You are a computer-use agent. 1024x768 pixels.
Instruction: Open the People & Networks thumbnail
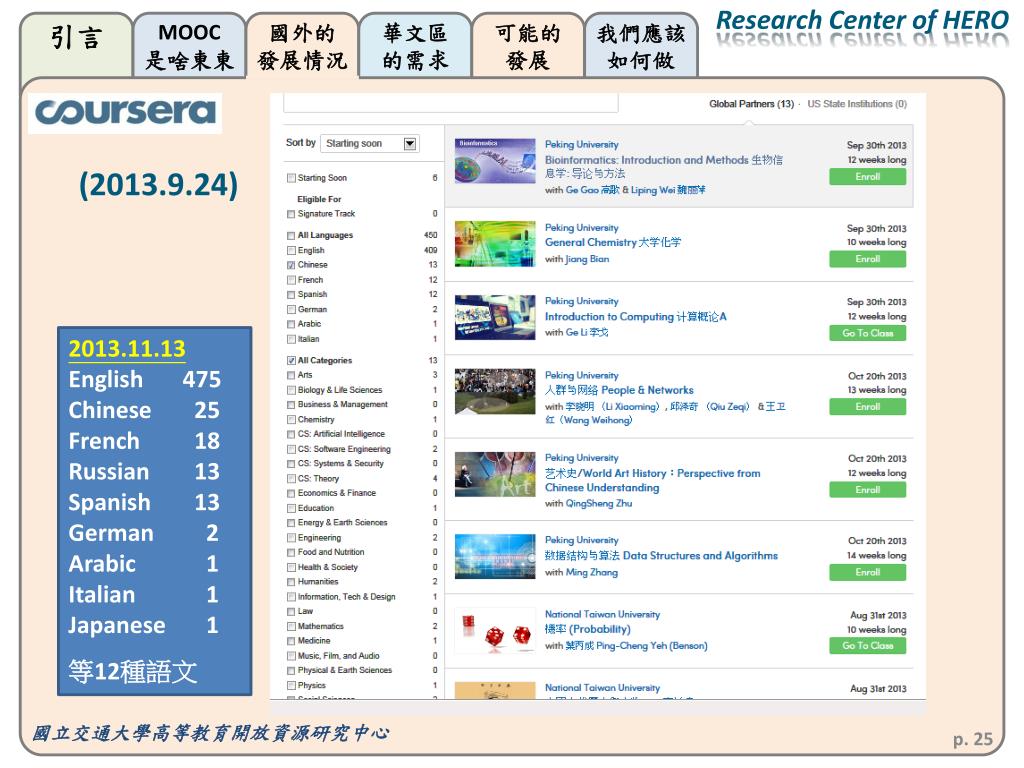tap(495, 392)
